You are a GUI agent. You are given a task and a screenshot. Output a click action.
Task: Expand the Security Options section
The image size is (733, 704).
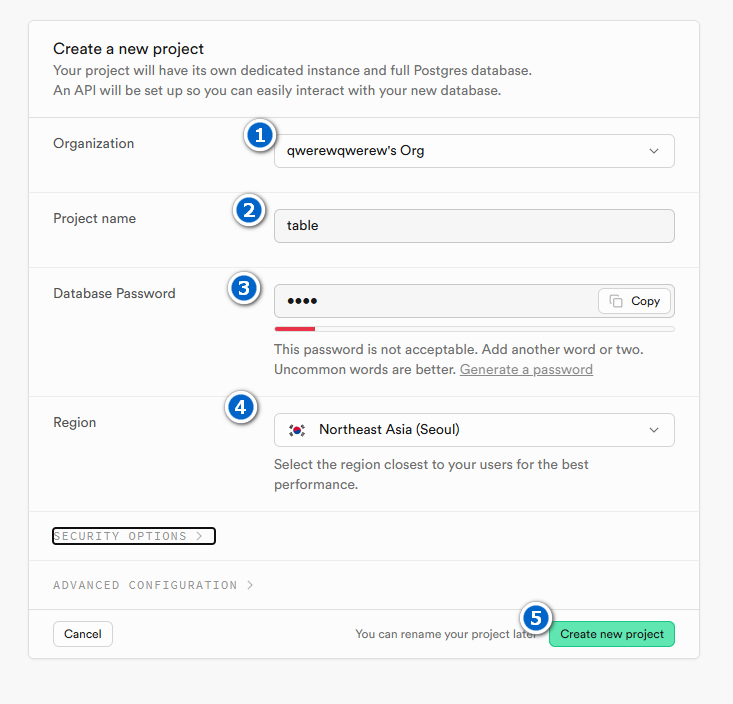point(133,536)
